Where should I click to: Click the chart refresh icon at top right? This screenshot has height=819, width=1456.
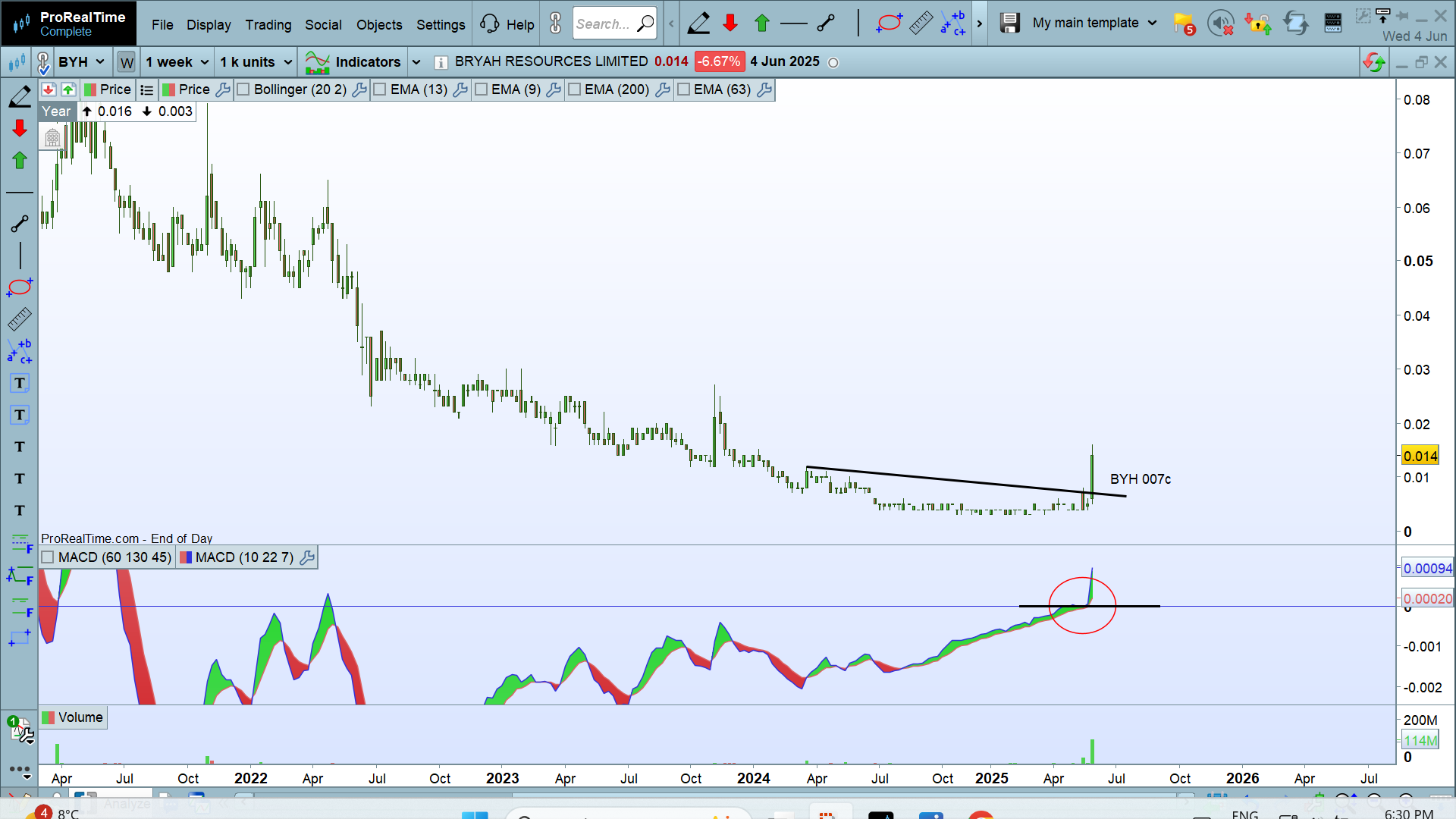tap(1373, 62)
